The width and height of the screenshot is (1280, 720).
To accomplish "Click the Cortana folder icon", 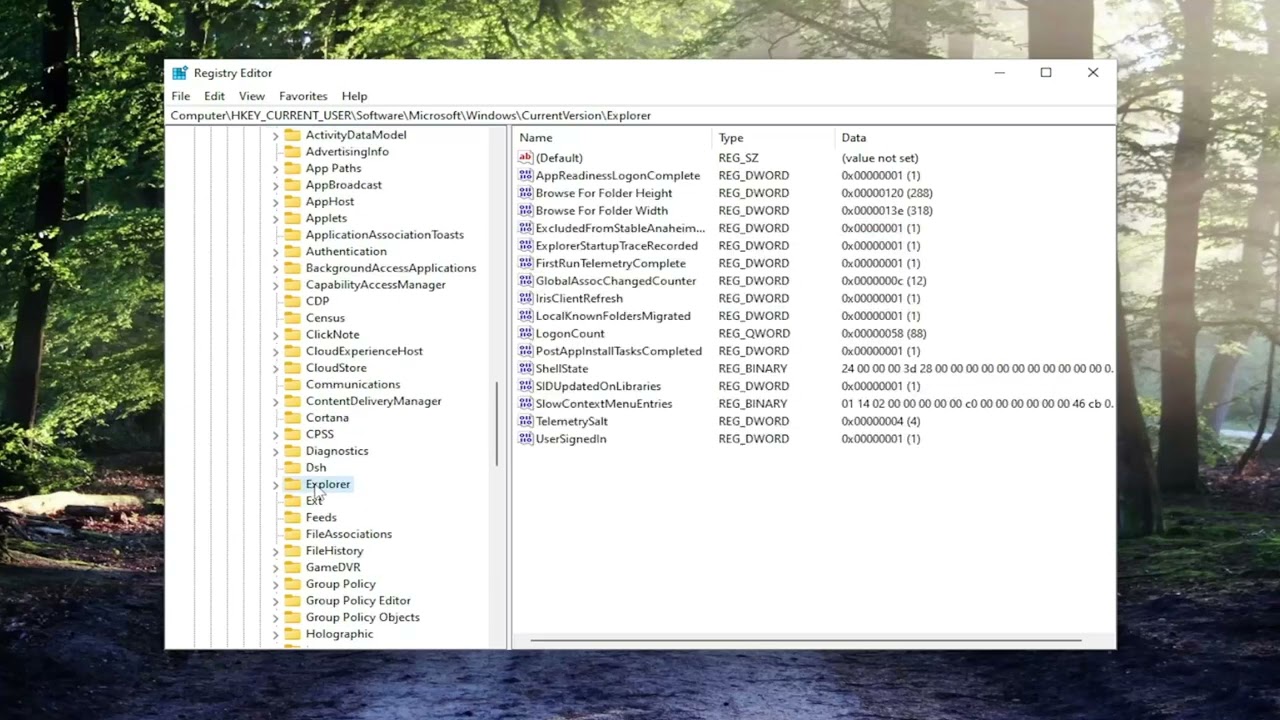I will pyautogui.click(x=292, y=417).
